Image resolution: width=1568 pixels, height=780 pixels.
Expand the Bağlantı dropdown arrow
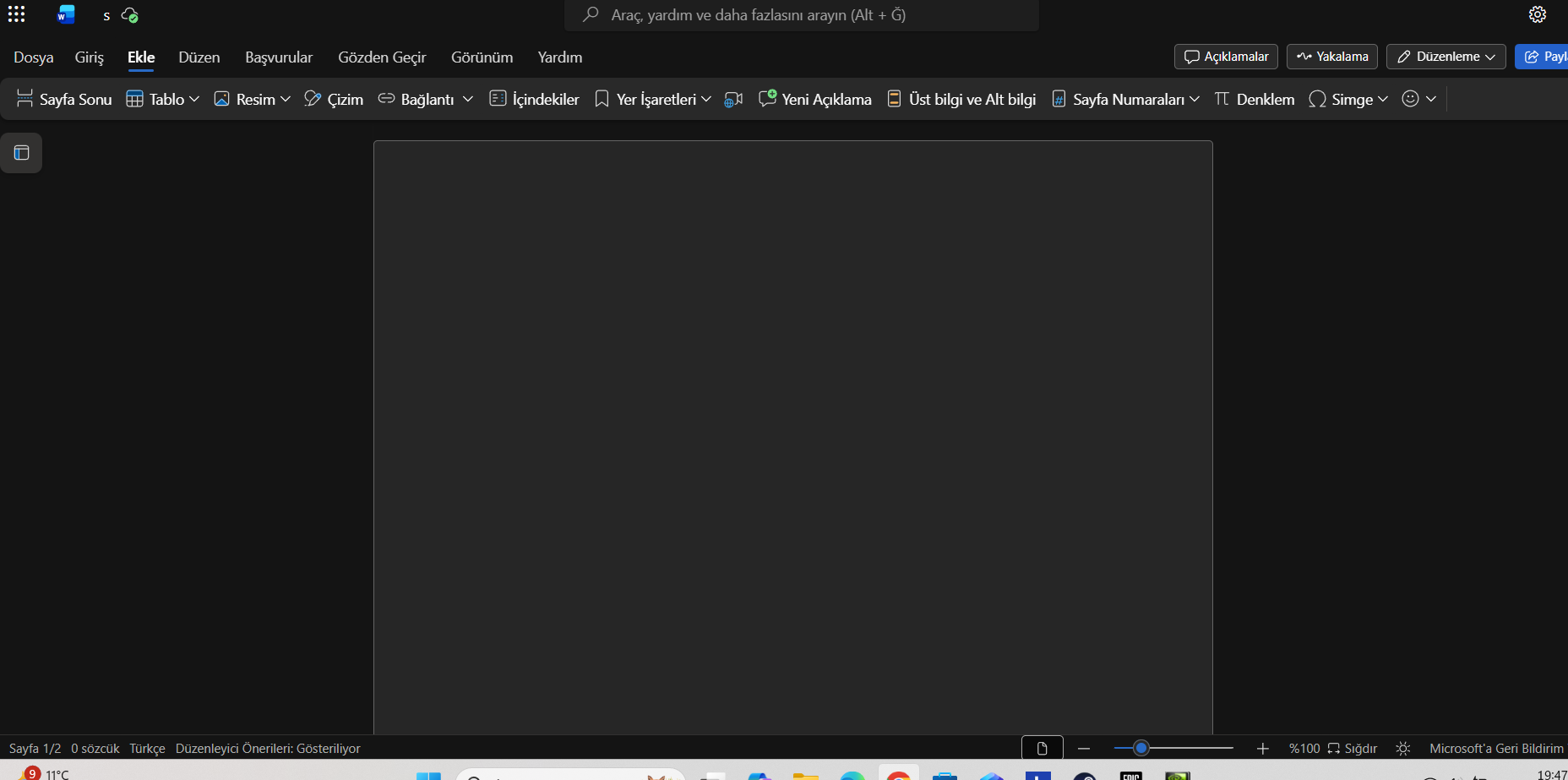click(468, 99)
